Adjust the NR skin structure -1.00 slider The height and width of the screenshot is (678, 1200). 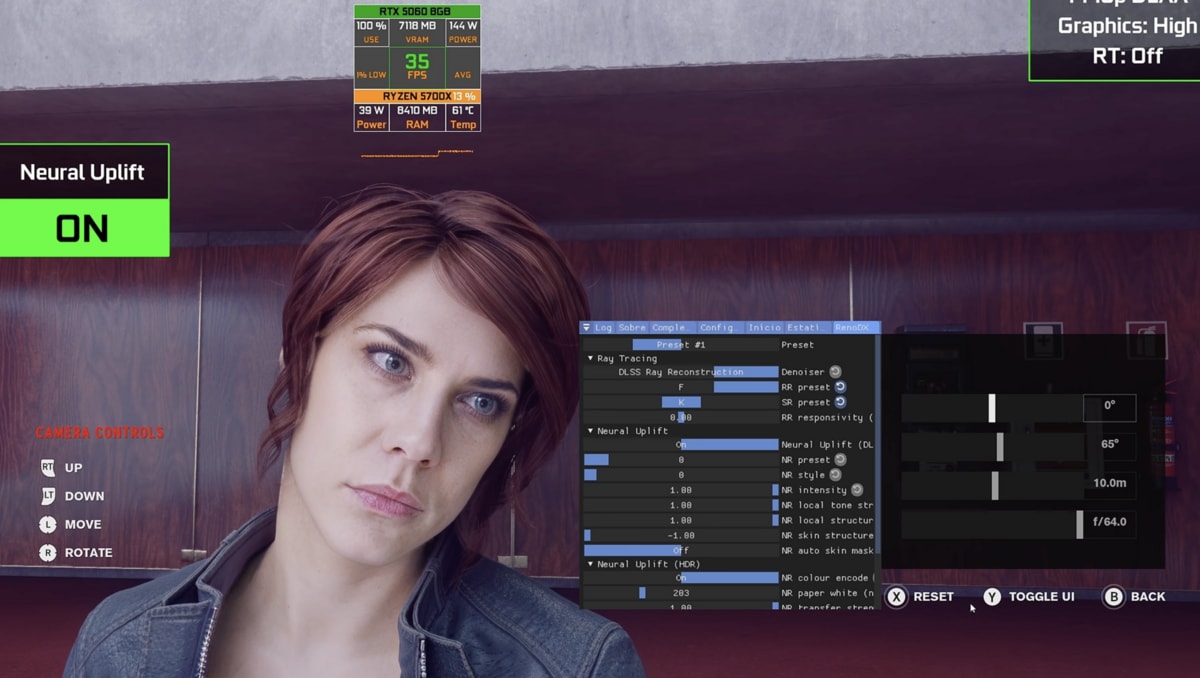(681, 536)
